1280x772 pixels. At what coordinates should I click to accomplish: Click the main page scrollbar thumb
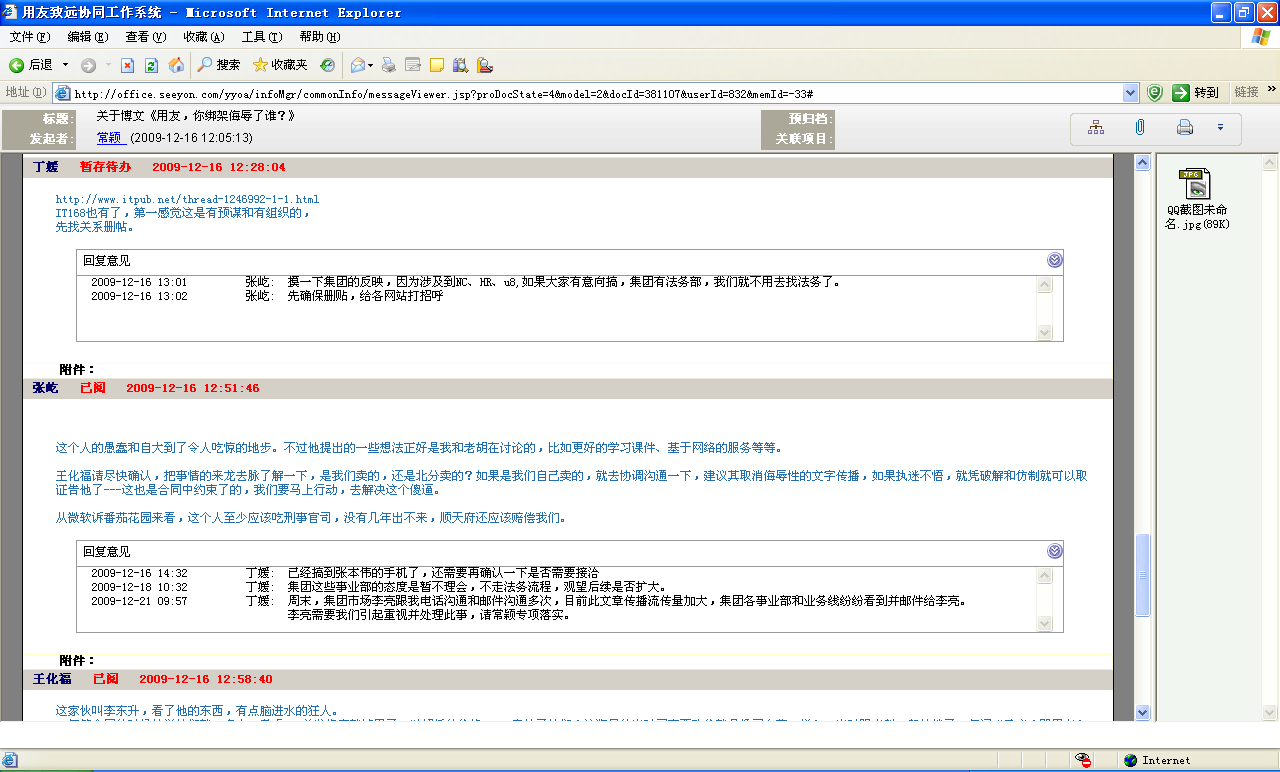(x=1142, y=575)
